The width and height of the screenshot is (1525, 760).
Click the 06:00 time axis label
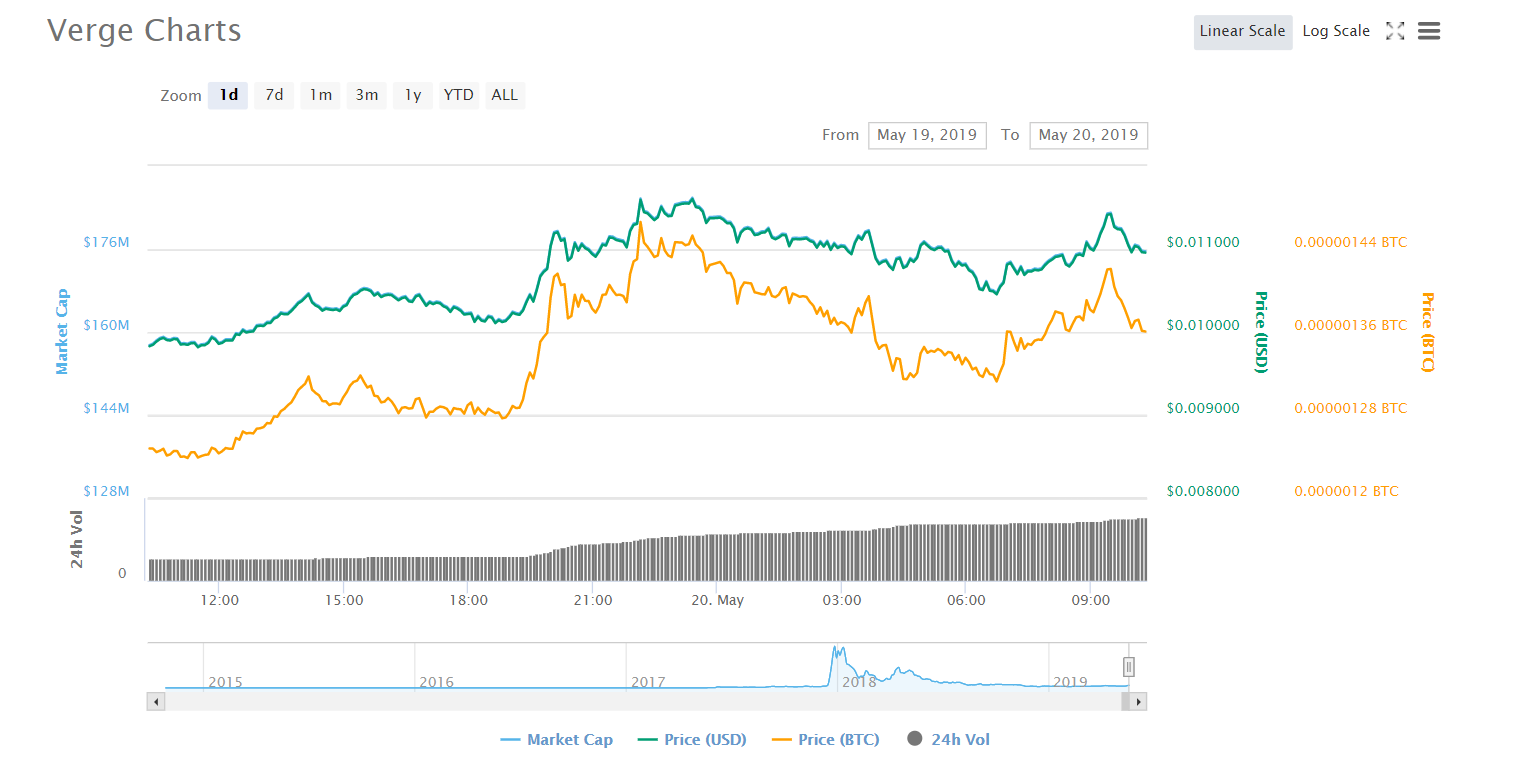pyautogui.click(x=966, y=600)
